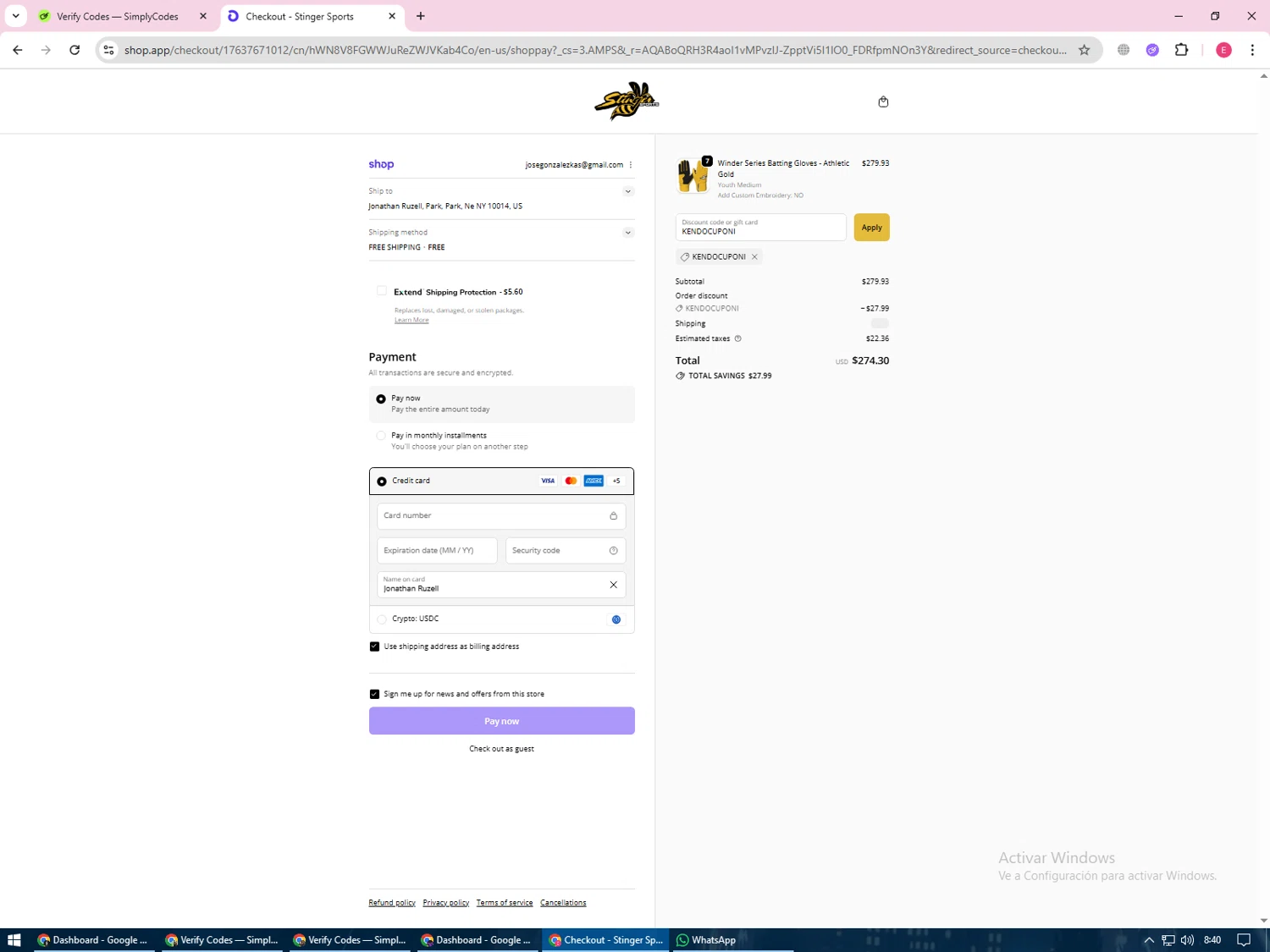Click the card number lock icon

pos(614,516)
